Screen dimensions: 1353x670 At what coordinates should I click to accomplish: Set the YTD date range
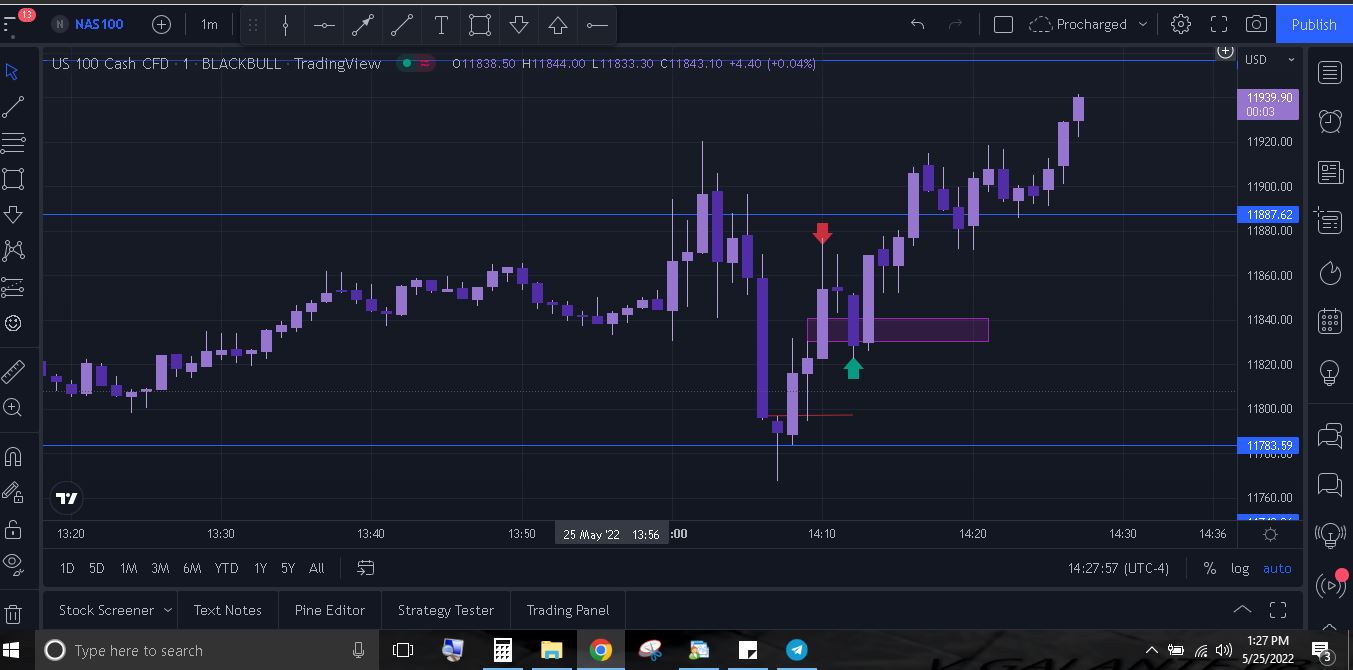coord(227,568)
